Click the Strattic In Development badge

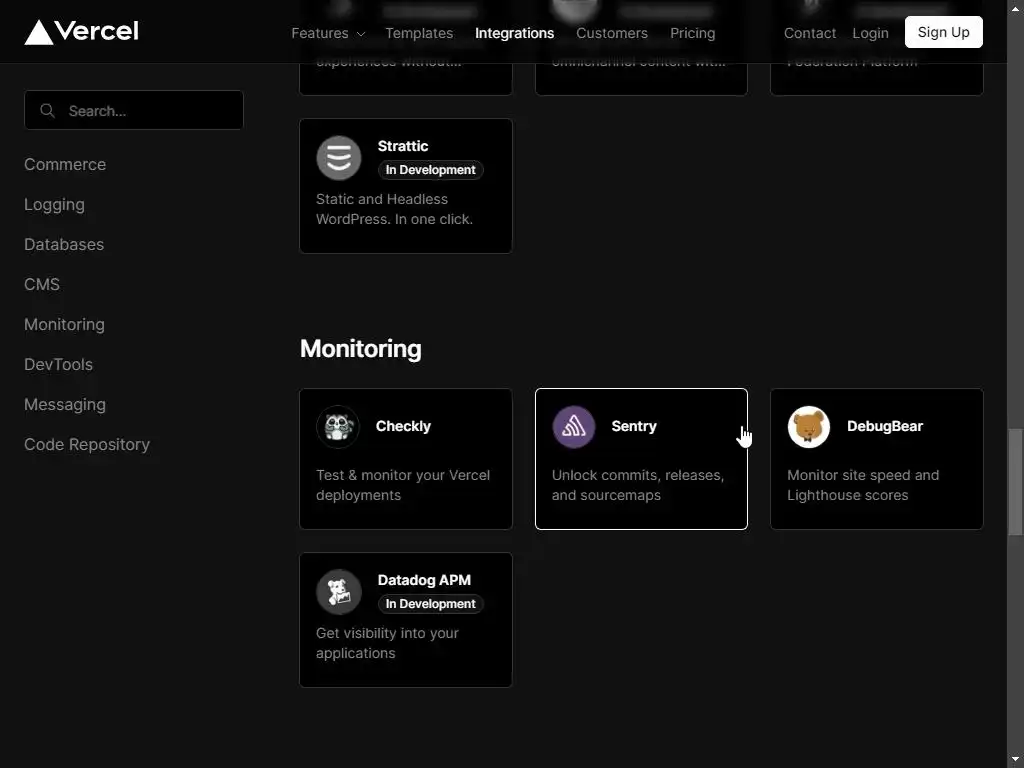coord(430,170)
